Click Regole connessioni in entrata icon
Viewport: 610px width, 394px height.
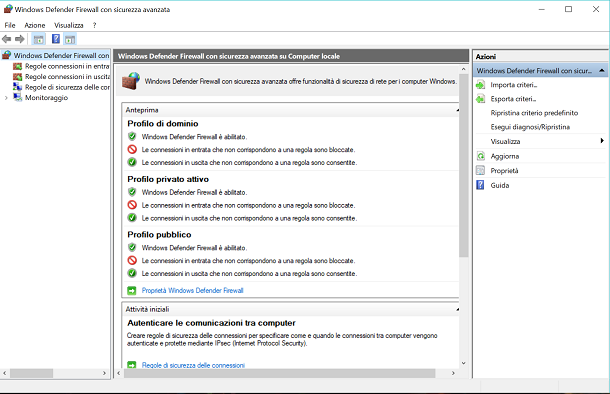(18, 67)
